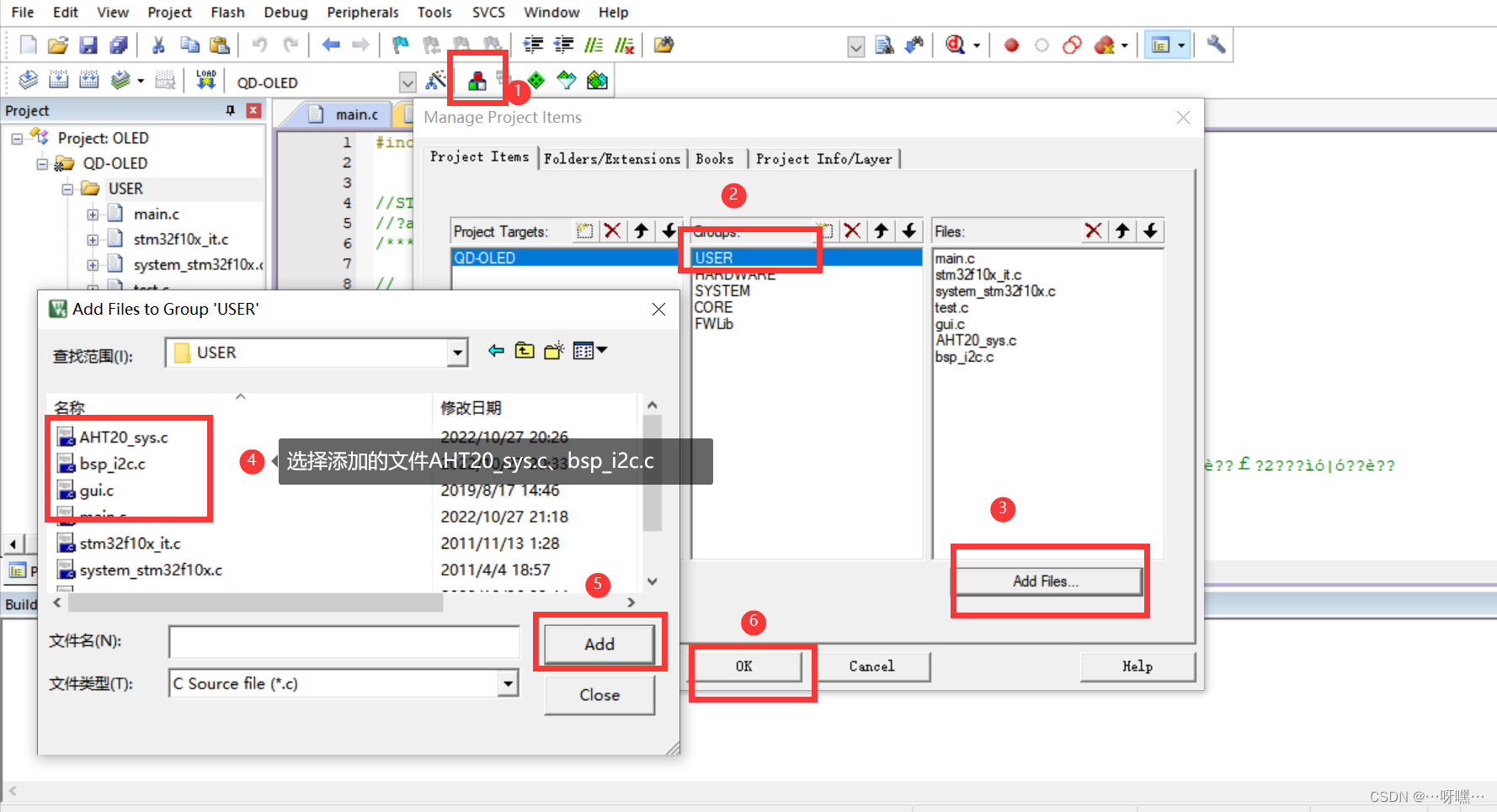Click the Unindent selected lines icon
This screenshot has width=1497, height=812.
pyautogui.click(x=563, y=45)
